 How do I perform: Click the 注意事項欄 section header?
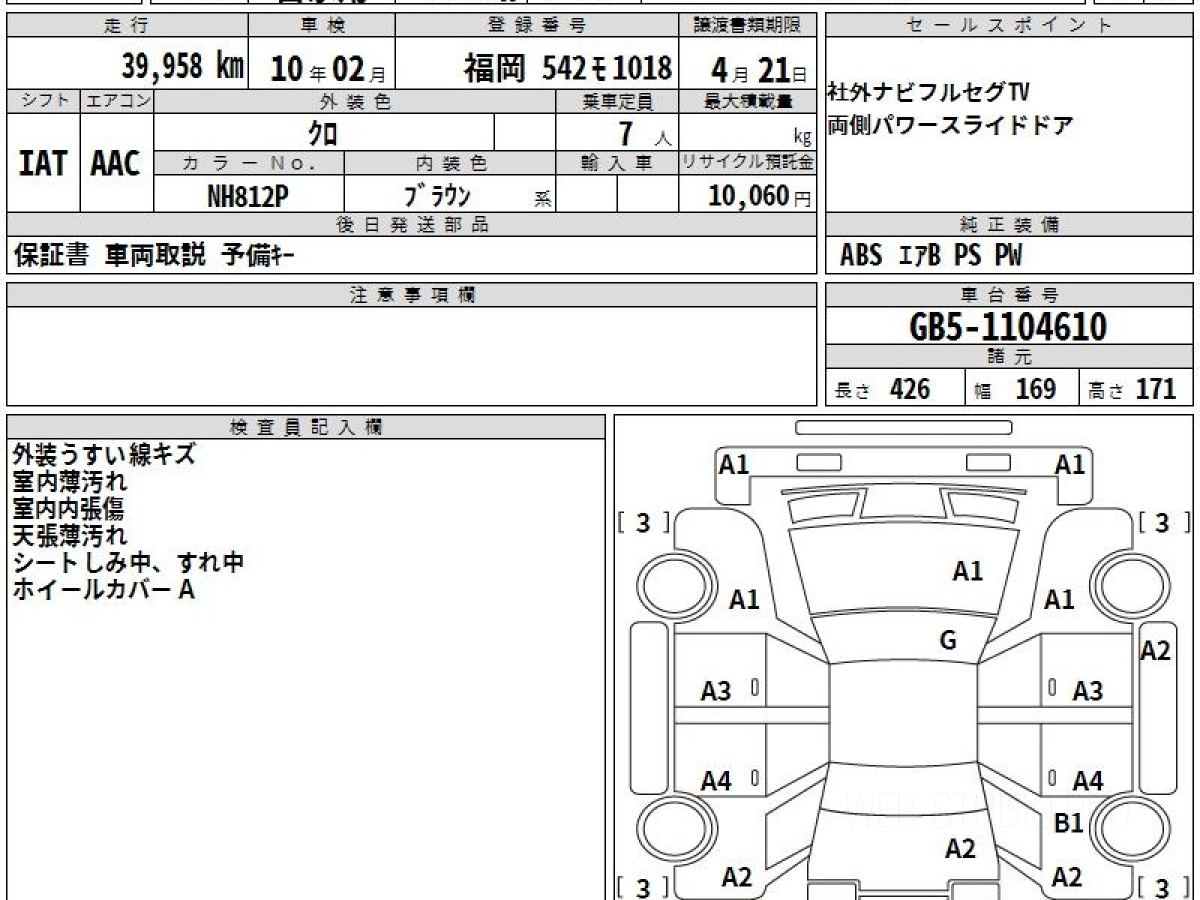click(412, 295)
